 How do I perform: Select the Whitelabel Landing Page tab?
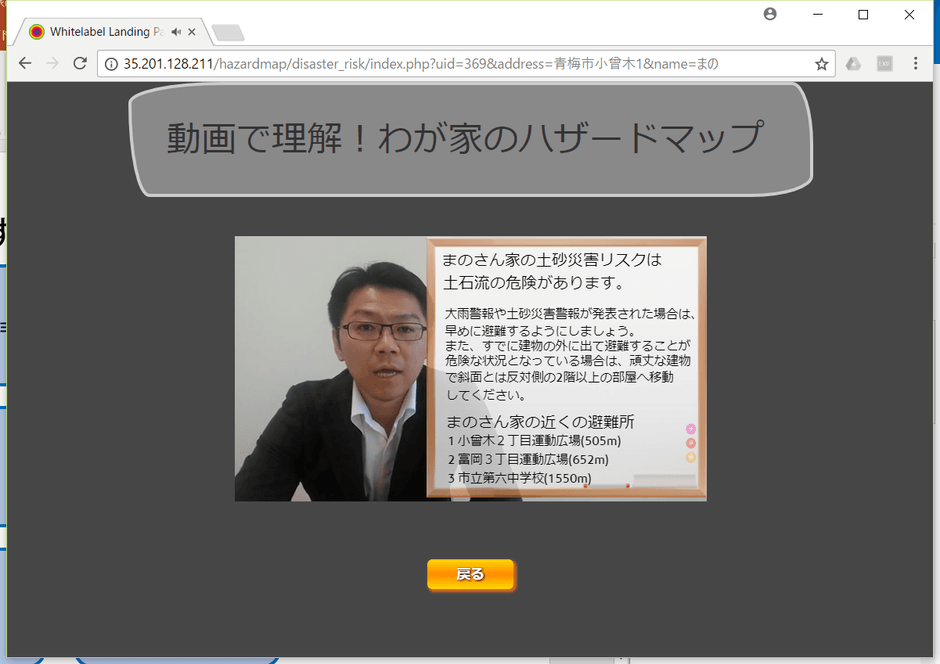pos(100,31)
